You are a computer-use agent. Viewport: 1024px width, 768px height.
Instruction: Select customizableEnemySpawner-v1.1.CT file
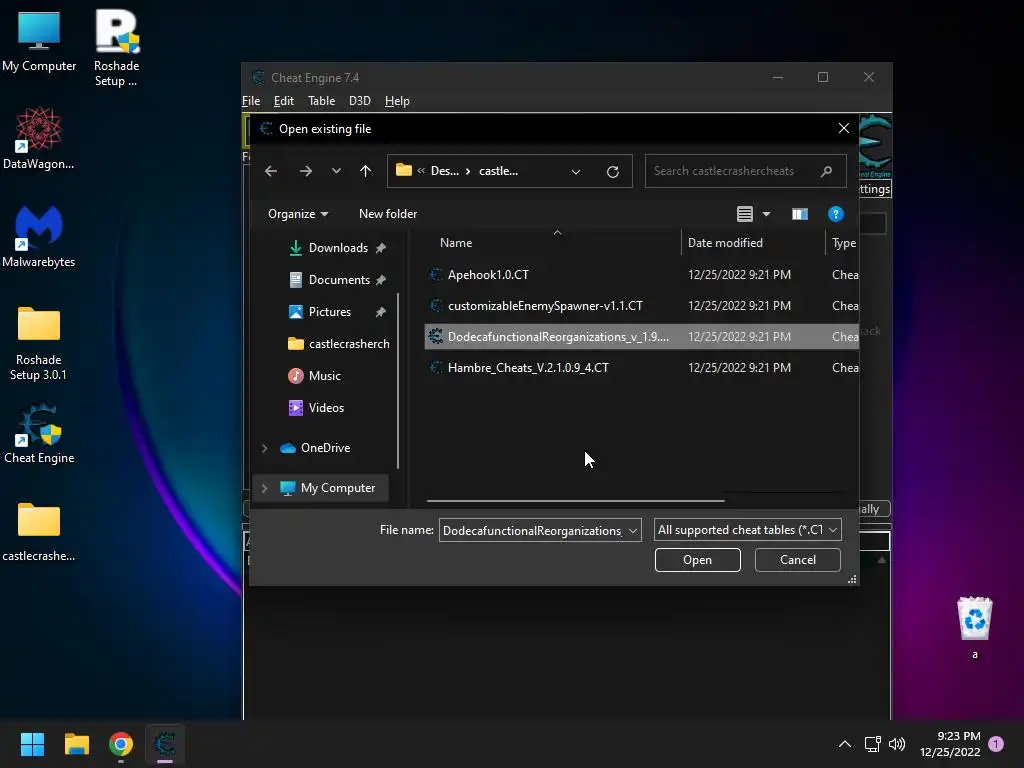pos(641,306)
